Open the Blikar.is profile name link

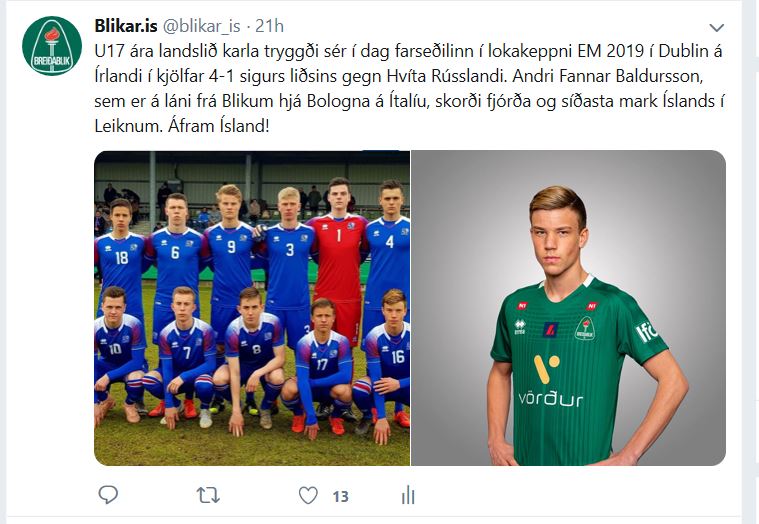[x=126, y=26]
